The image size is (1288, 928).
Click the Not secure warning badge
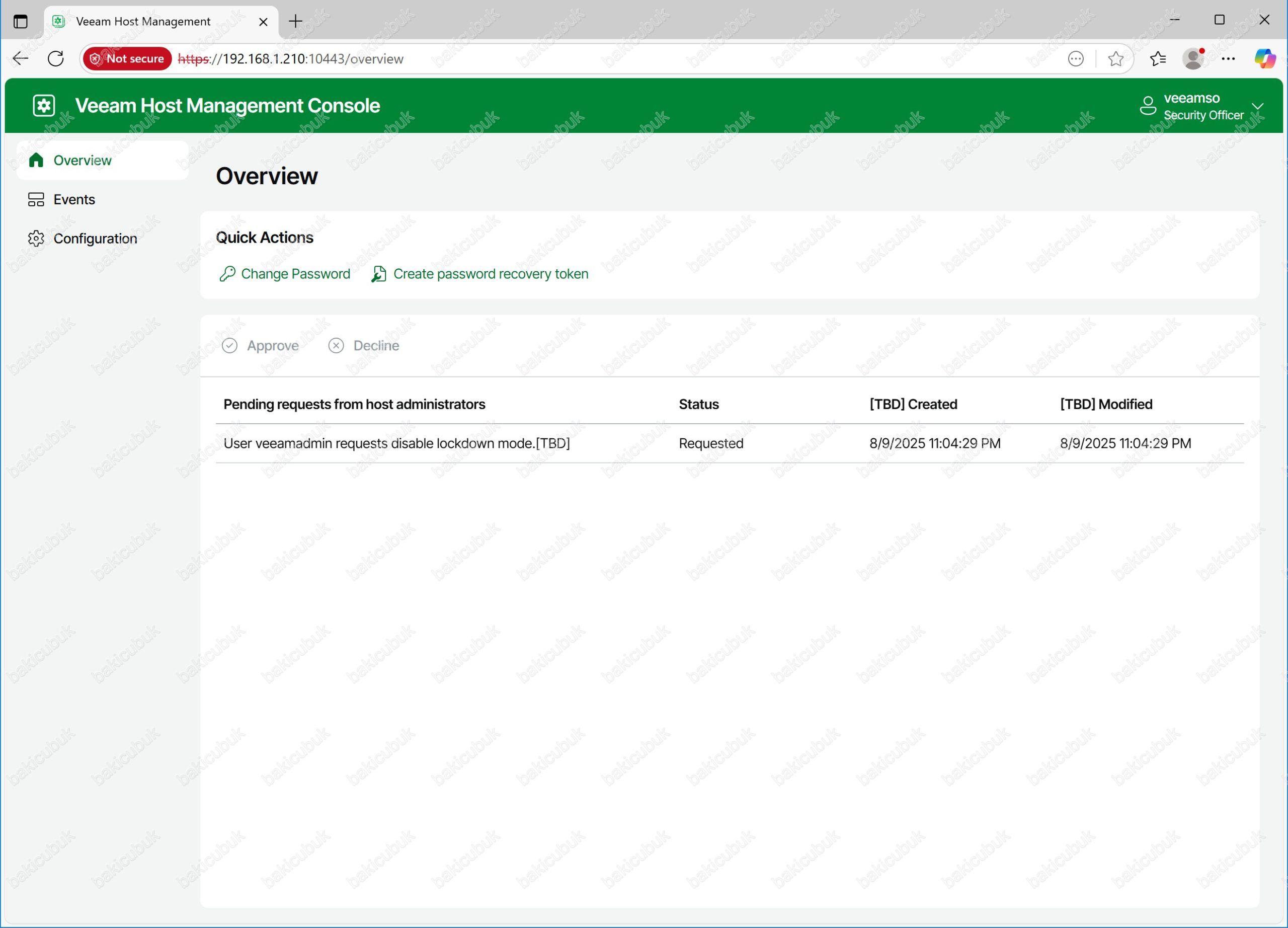(x=127, y=58)
